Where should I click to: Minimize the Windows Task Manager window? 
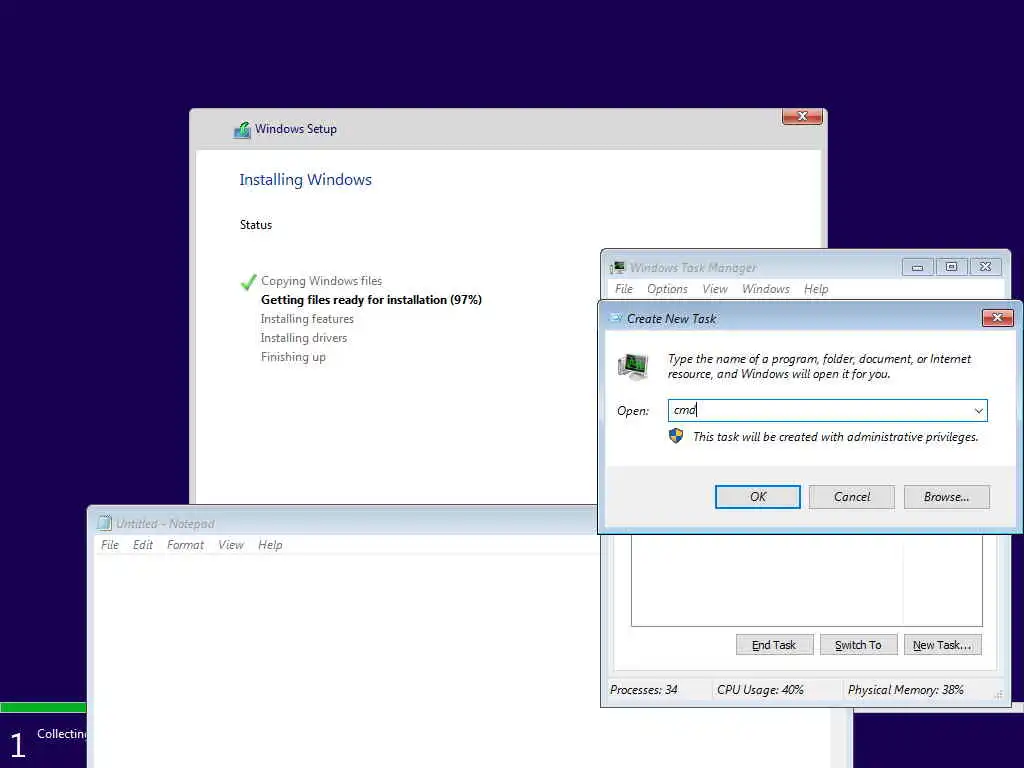918,267
